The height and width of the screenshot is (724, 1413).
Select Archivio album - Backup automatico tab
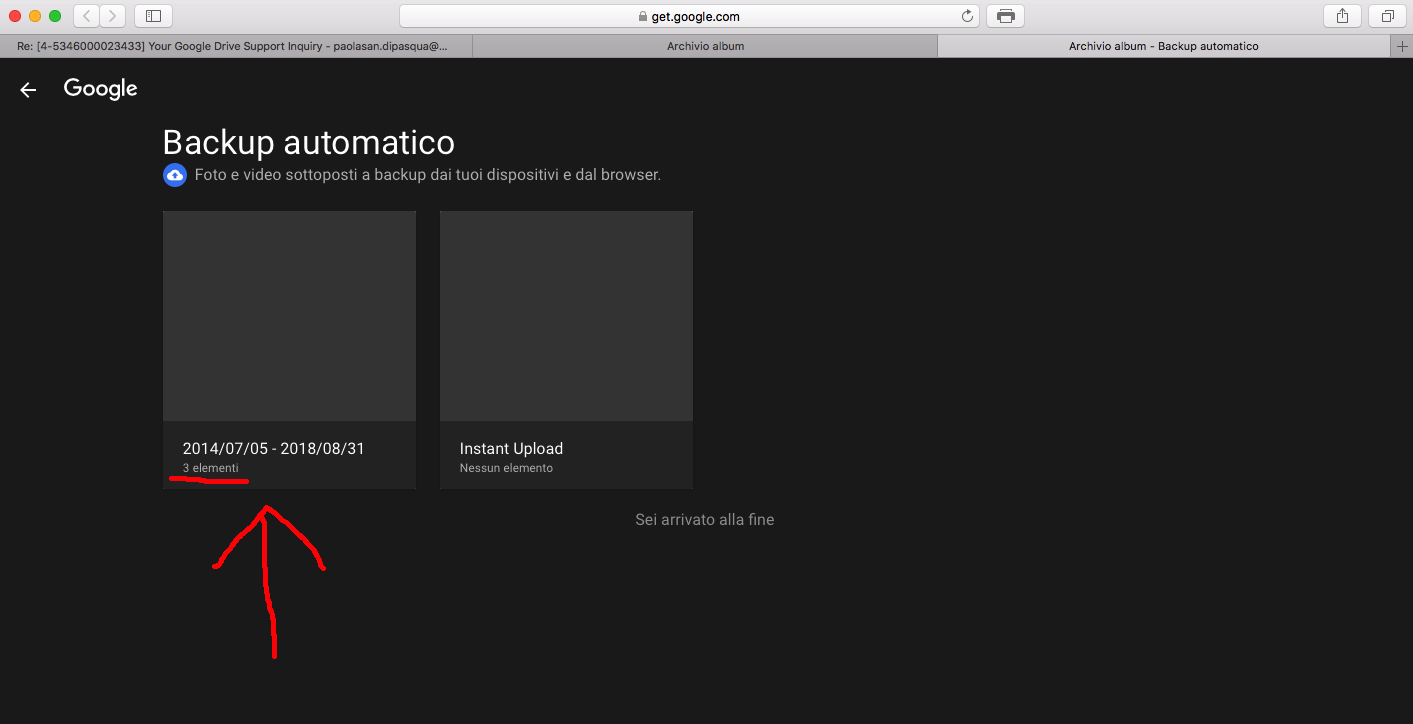[x=1164, y=46]
